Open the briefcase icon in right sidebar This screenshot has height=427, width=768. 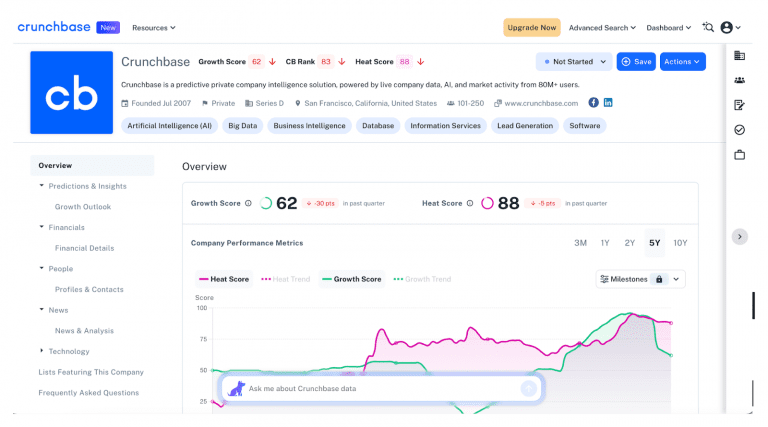pyautogui.click(x=740, y=155)
